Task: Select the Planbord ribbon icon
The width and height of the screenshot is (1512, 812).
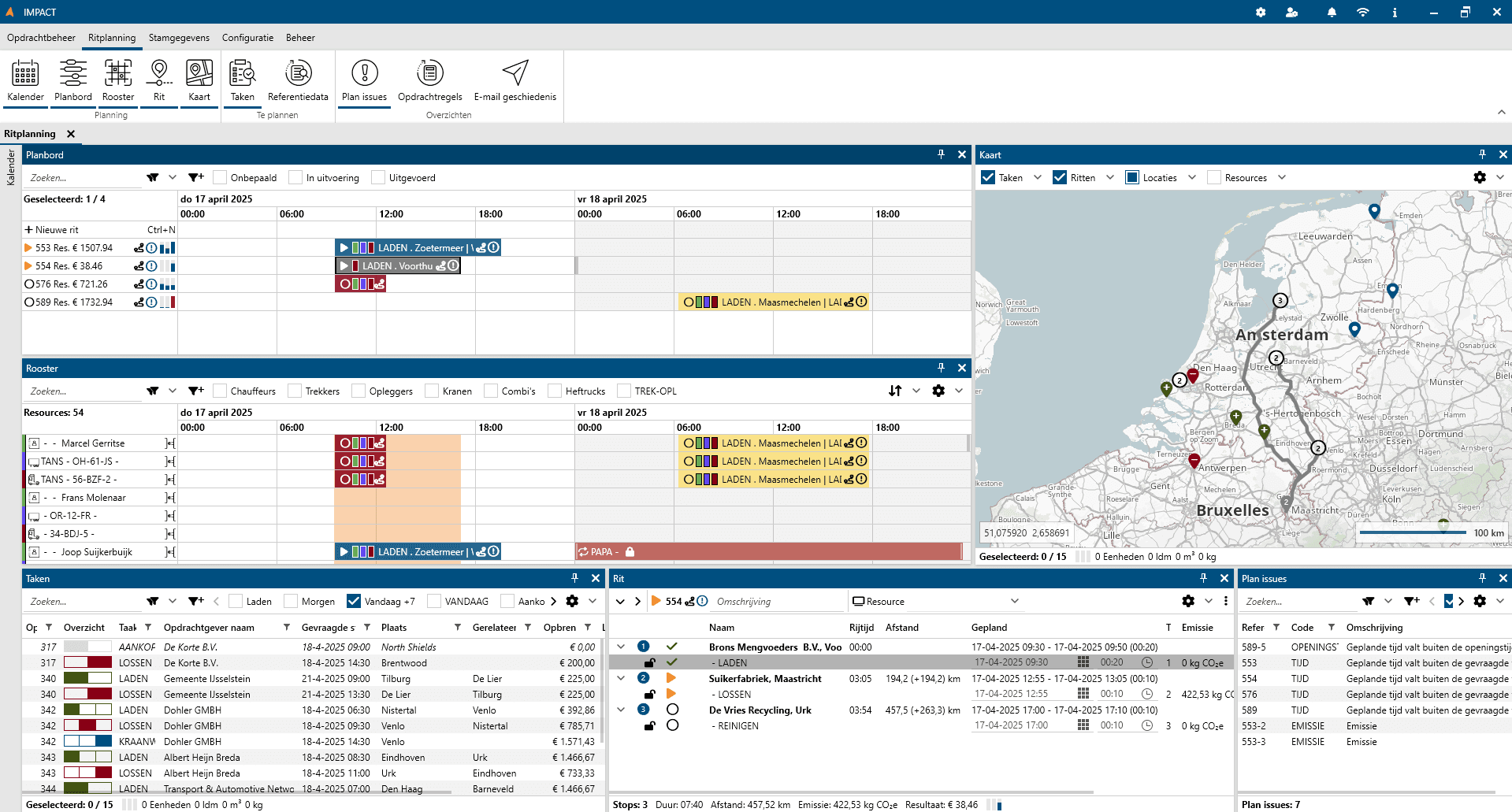Action: tap(73, 81)
